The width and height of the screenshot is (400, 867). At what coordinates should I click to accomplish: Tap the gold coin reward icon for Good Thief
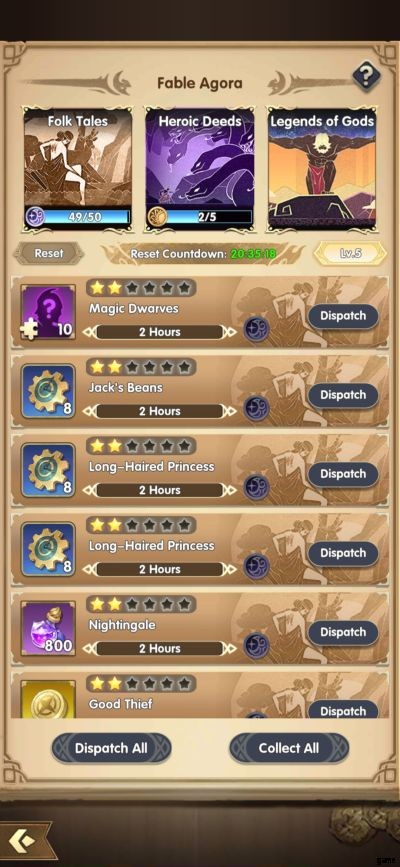[x=48, y=699]
